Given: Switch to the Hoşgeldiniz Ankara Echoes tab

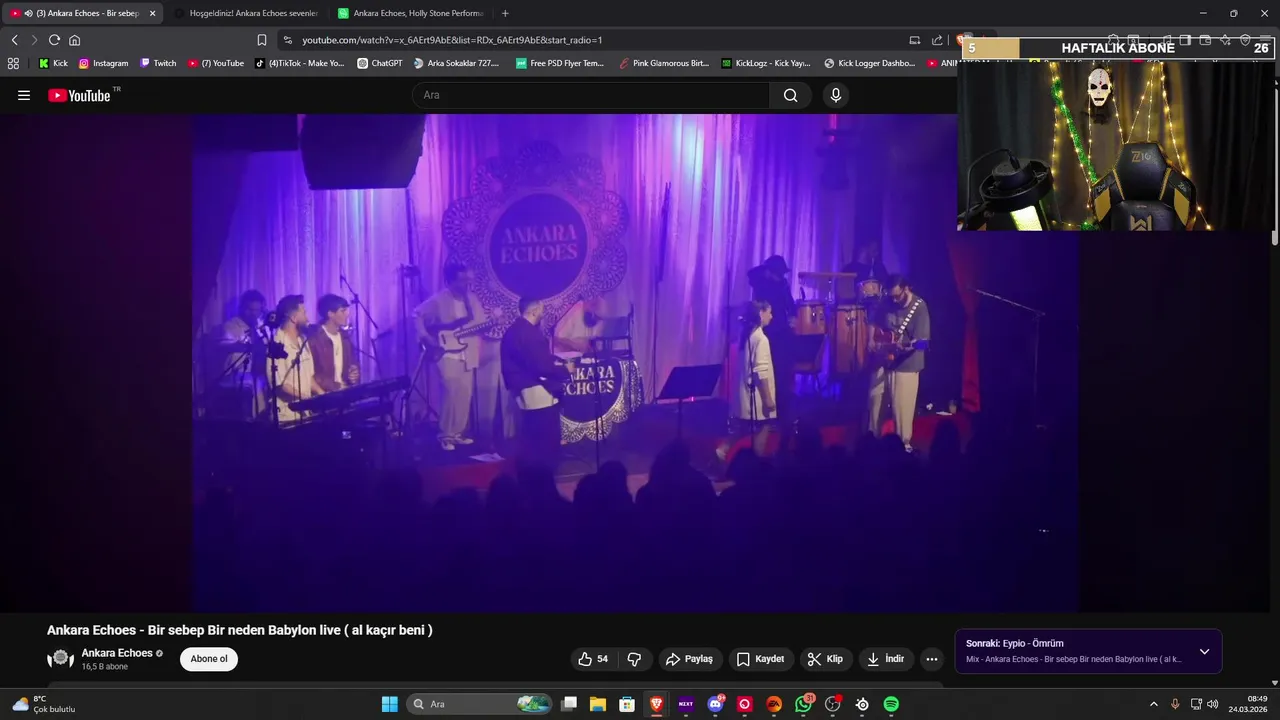Looking at the screenshot, I should 246,13.
